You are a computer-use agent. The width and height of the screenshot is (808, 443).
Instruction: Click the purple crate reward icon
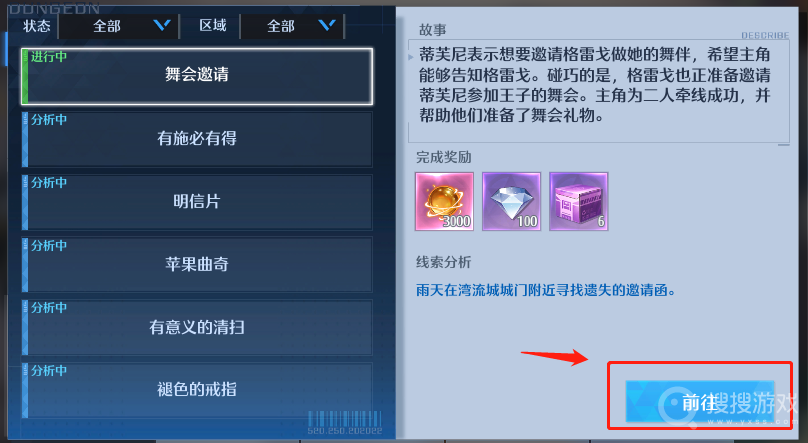click(579, 201)
